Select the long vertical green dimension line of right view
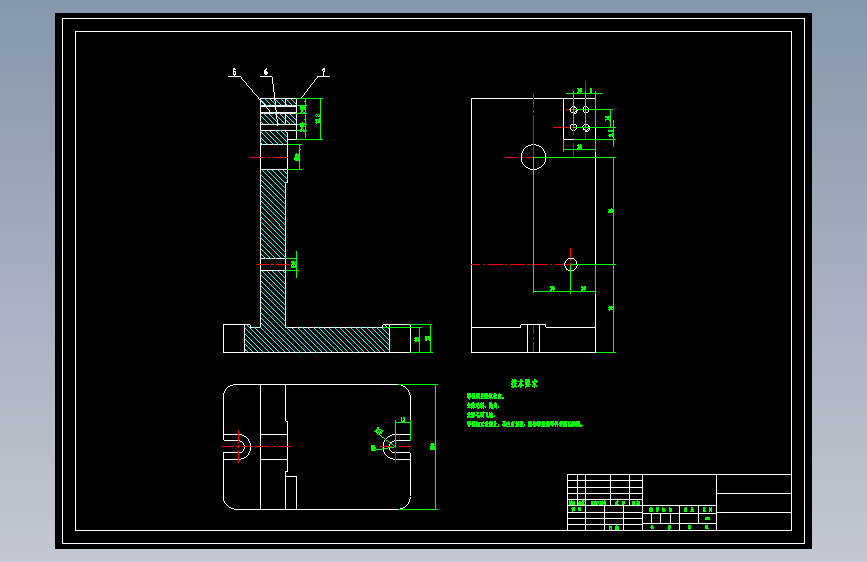The width and height of the screenshot is (867, 562). 613,255
